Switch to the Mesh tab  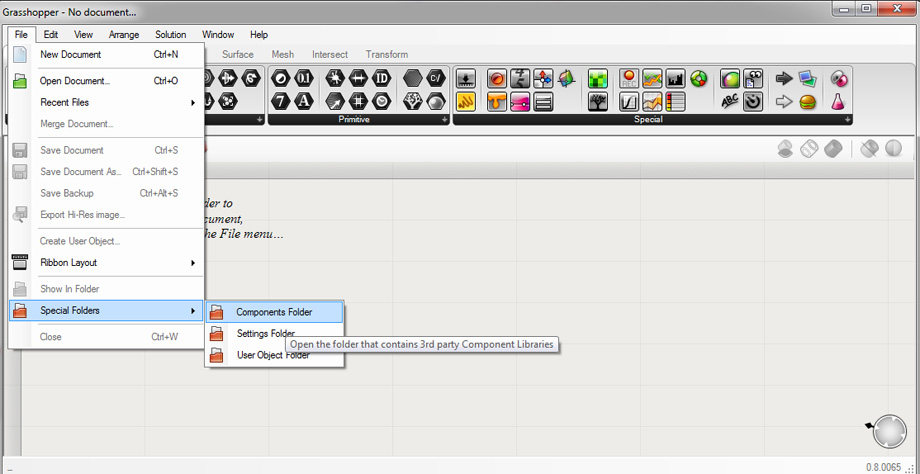283,55
